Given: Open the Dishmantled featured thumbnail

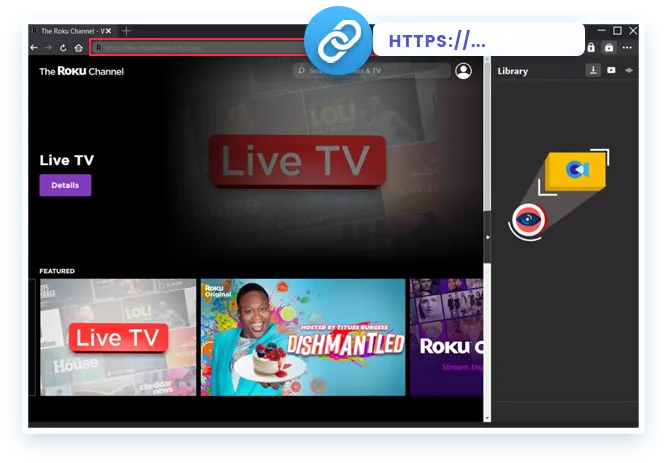Looking at the screenshot, I should tap(303, 337).
